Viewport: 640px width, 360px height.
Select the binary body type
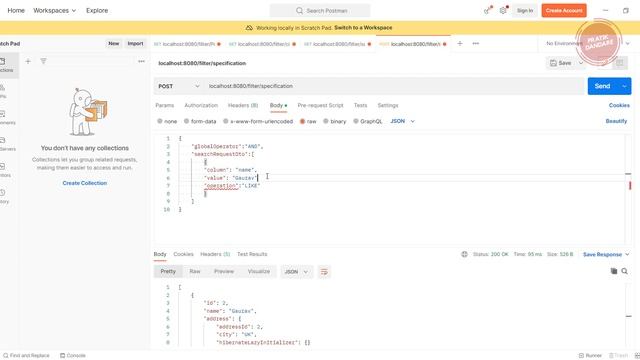pos(335,121)
